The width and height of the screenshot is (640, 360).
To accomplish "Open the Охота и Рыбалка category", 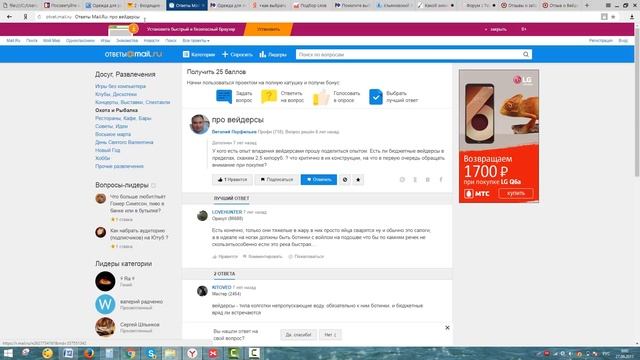I will point(116,110).
